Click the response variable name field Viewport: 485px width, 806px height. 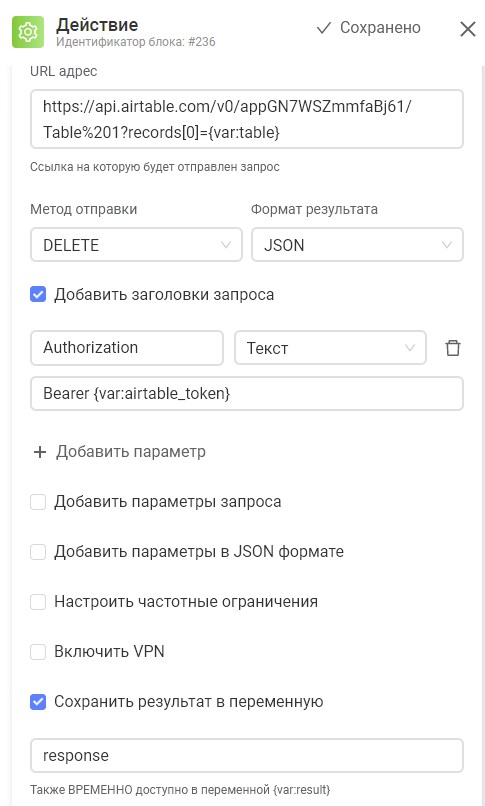(247, 756)
